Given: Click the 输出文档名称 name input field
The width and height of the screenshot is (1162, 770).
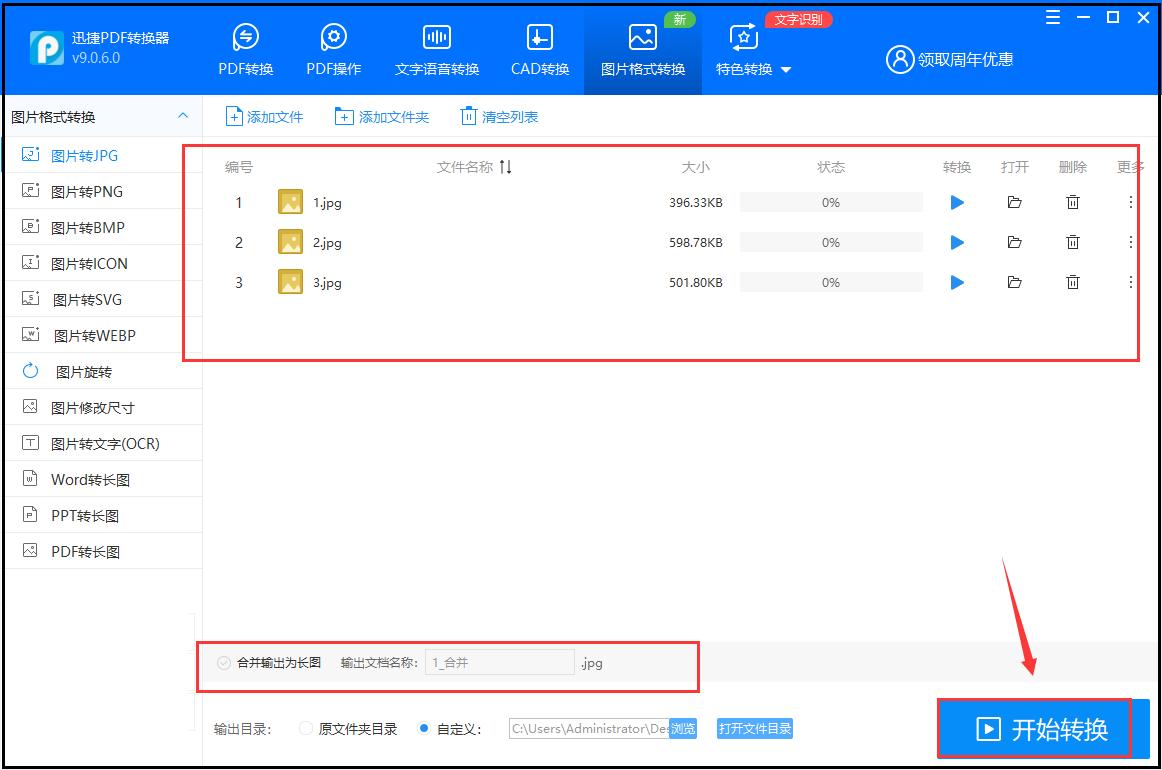Looking at the screenshot, I should 499,662.
